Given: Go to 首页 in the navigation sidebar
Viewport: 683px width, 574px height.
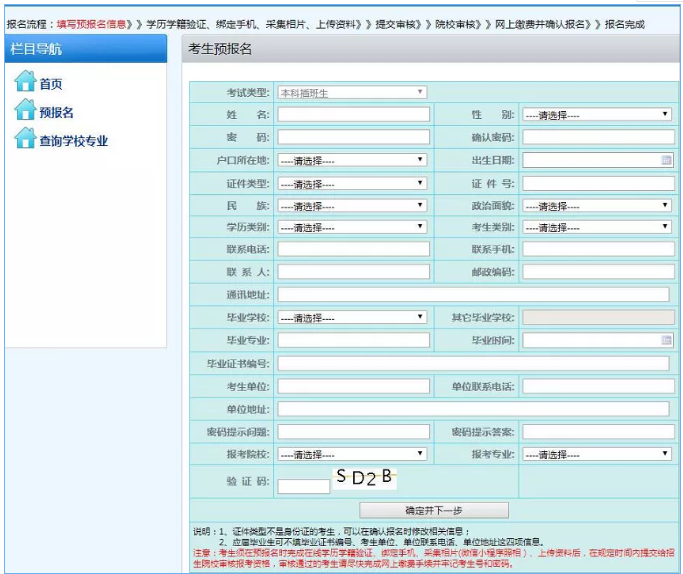Looking at the screenshot, I should pyautogui.click(x=51, y=84).
